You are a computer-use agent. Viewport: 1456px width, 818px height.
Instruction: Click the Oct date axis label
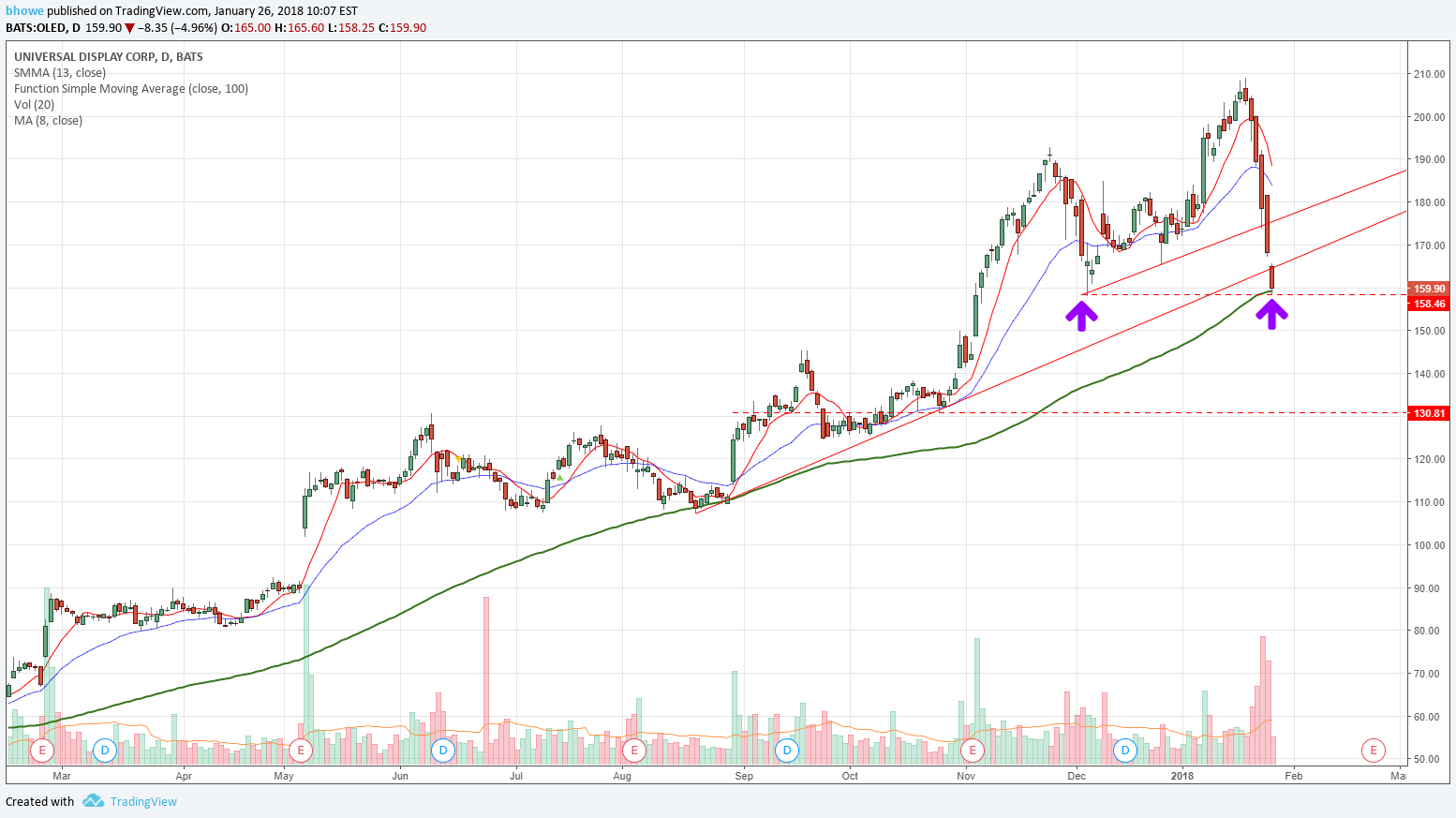point(850,776)
